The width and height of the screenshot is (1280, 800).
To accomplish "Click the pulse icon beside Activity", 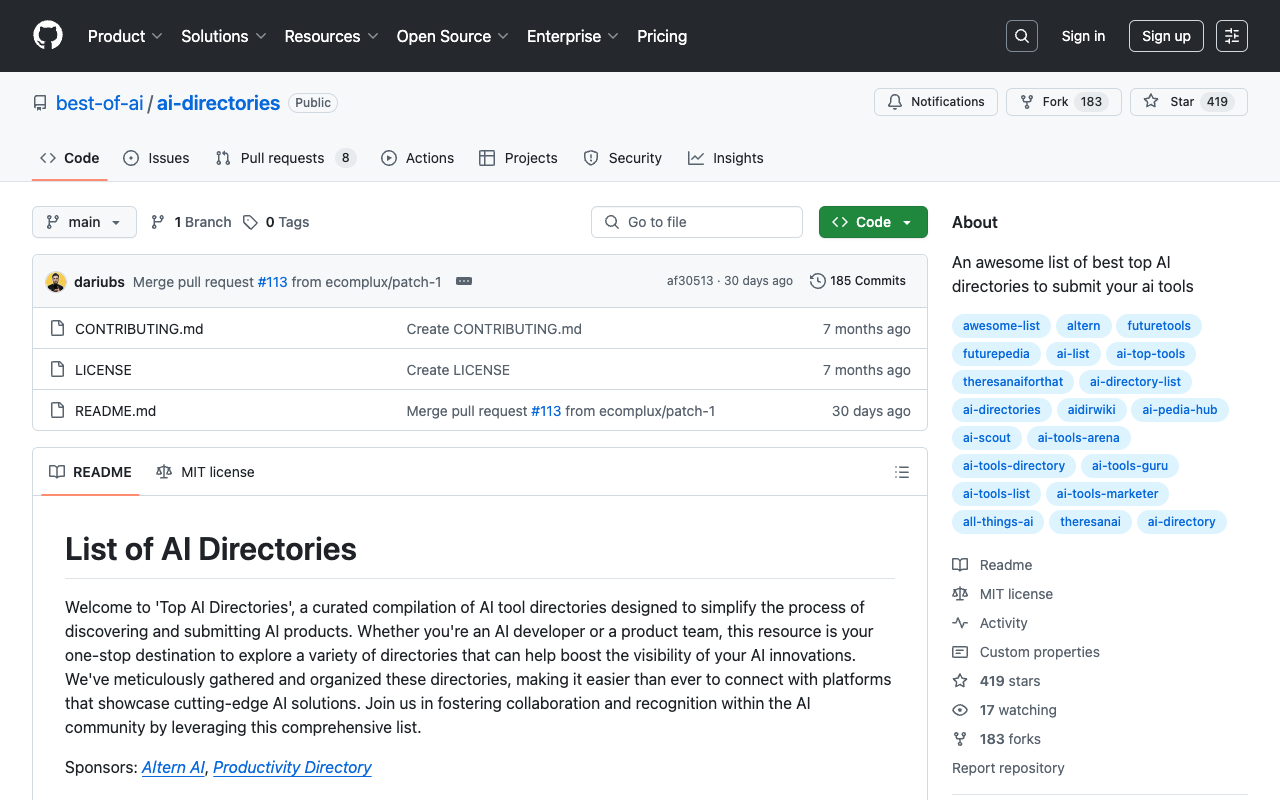I will tap(960, 623).
